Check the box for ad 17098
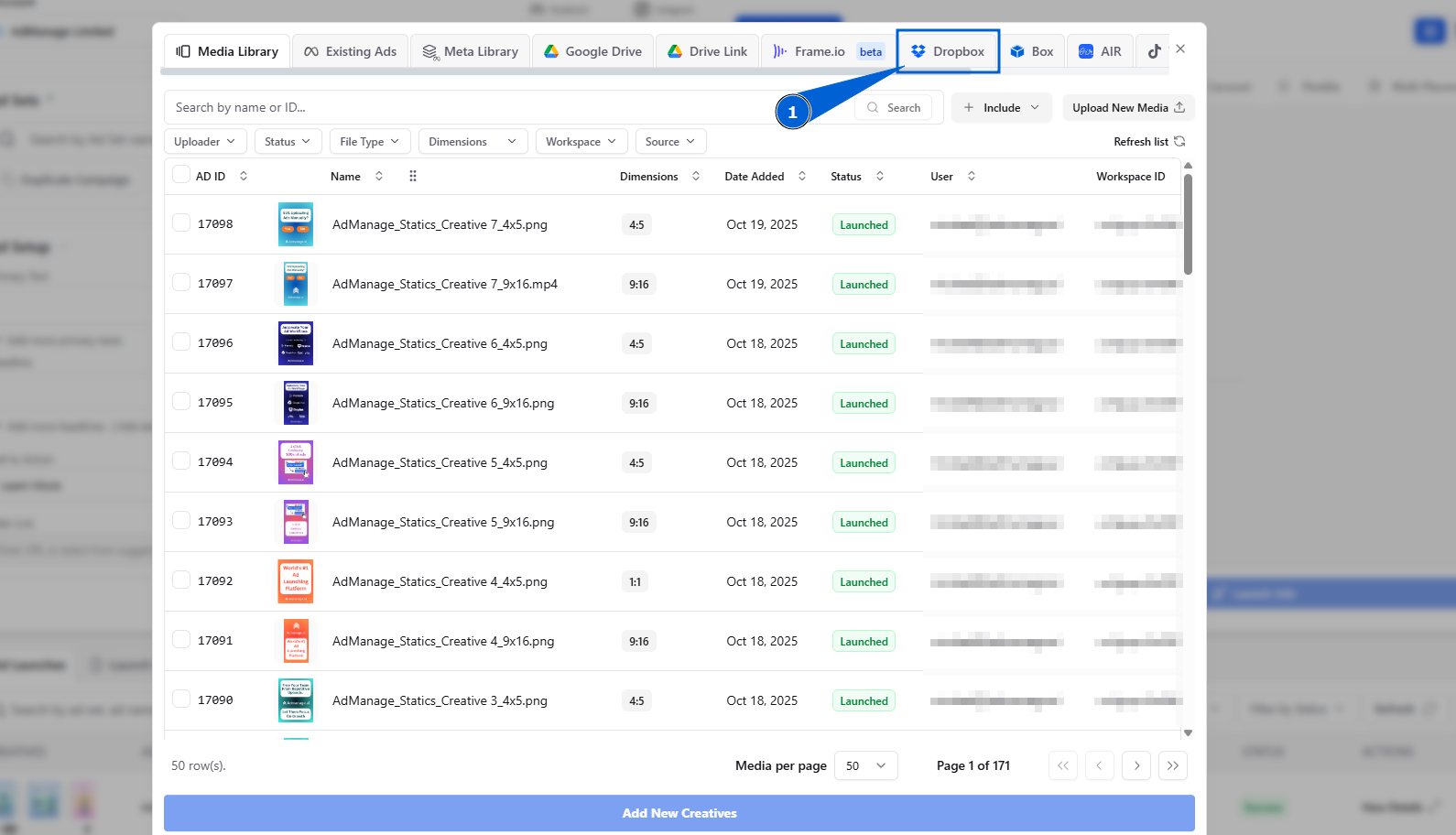Screen dimensions: 1456x835 pos(181,222)
